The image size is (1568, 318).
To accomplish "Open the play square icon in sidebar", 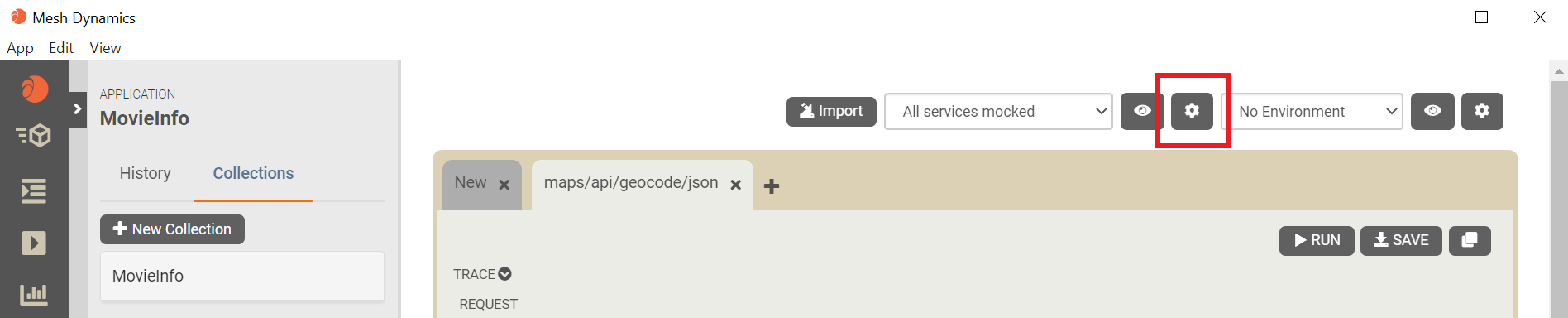I will tap(34, 243).
